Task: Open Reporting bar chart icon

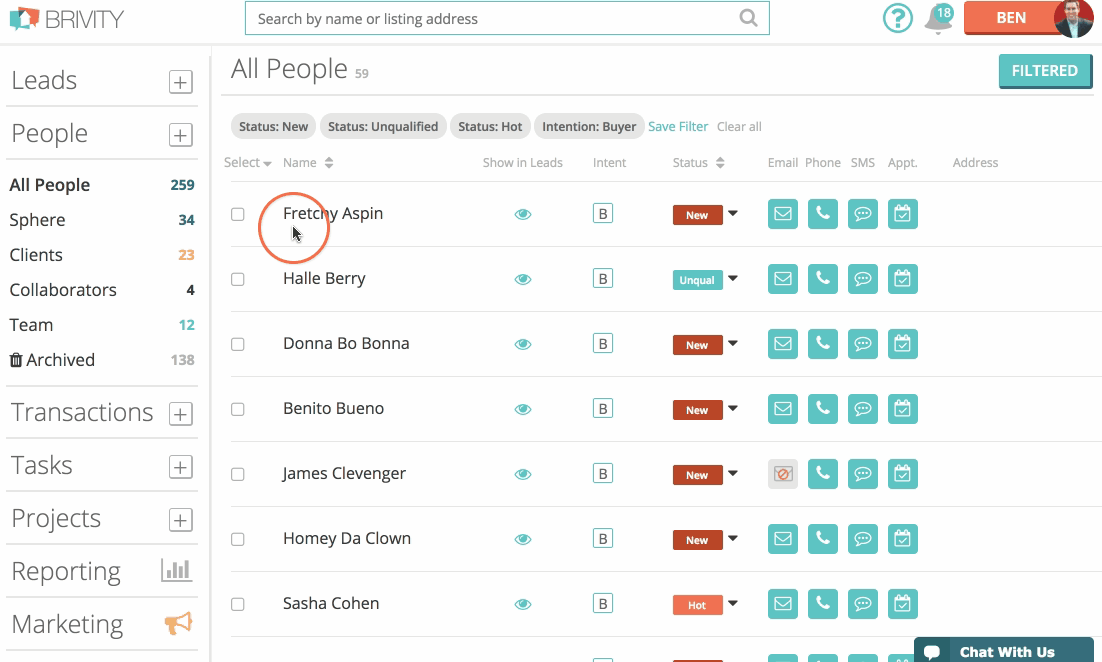Action: [x=176, y=570]
